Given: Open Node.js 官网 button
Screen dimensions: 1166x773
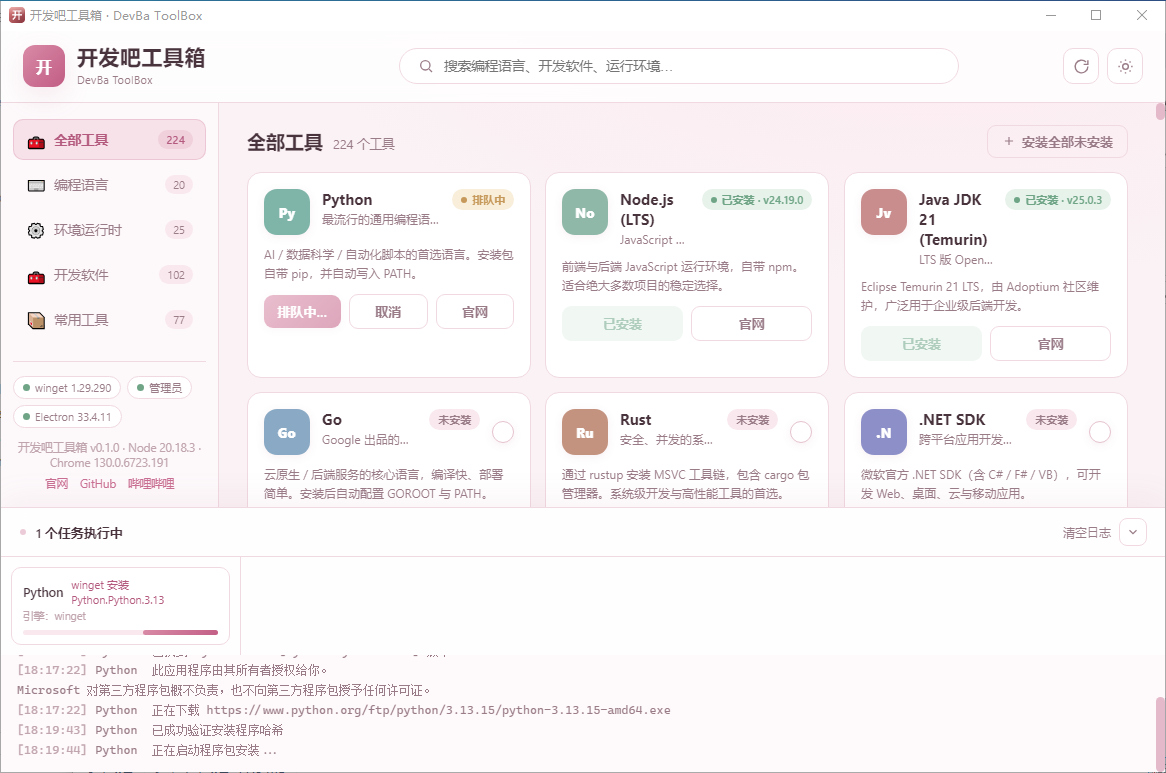Looking at the screenshot, I should (x=751, y=323).
